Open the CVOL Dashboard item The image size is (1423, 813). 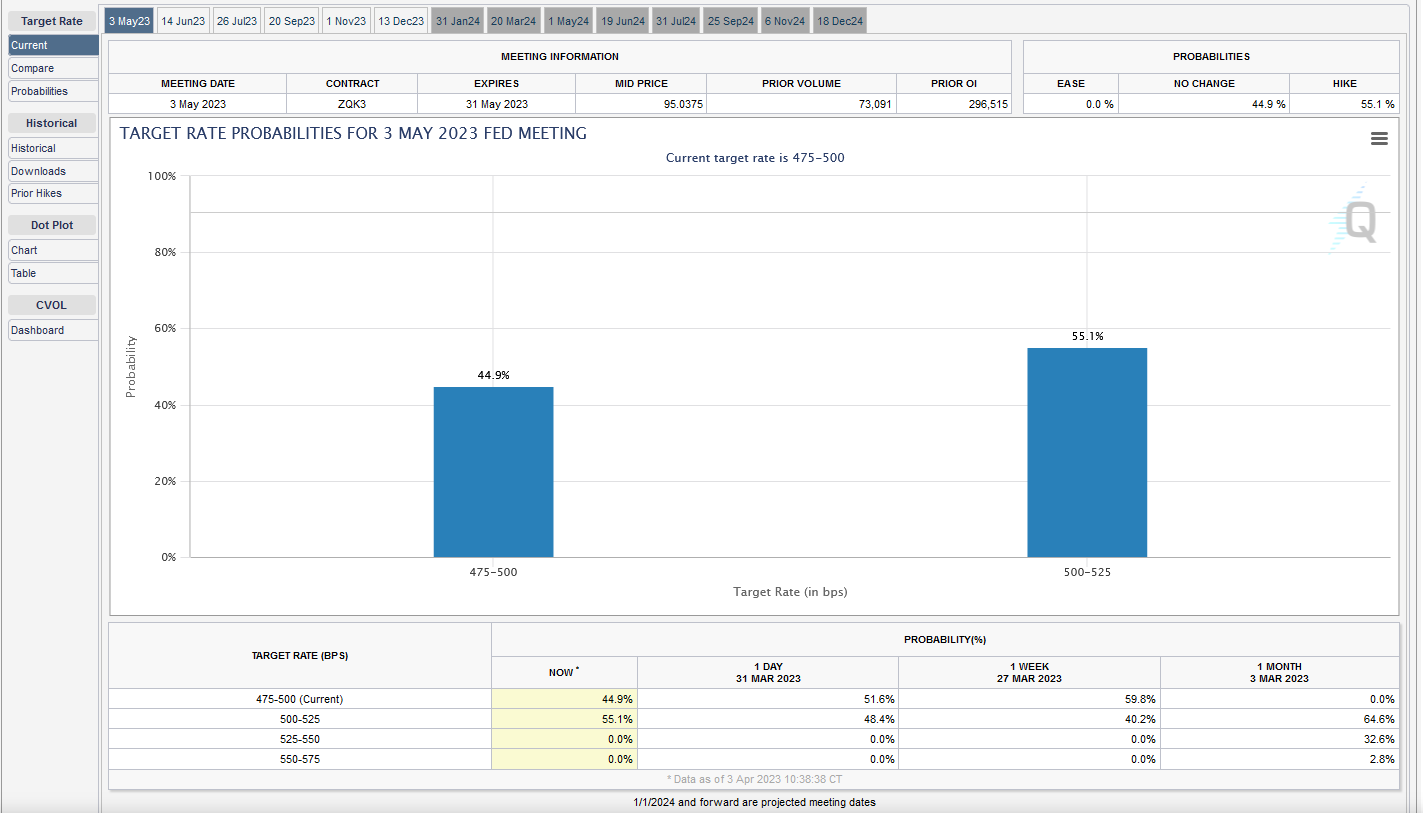[x=53, y=330]
